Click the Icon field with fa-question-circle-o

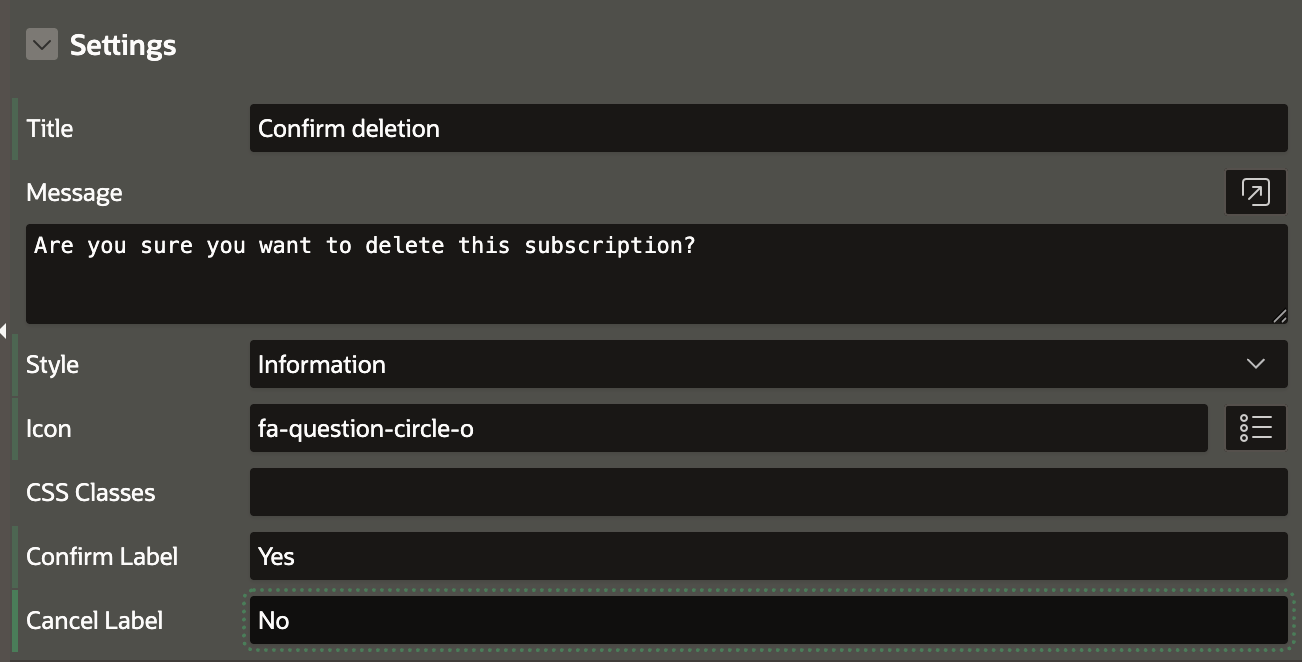tap(728, 428)
